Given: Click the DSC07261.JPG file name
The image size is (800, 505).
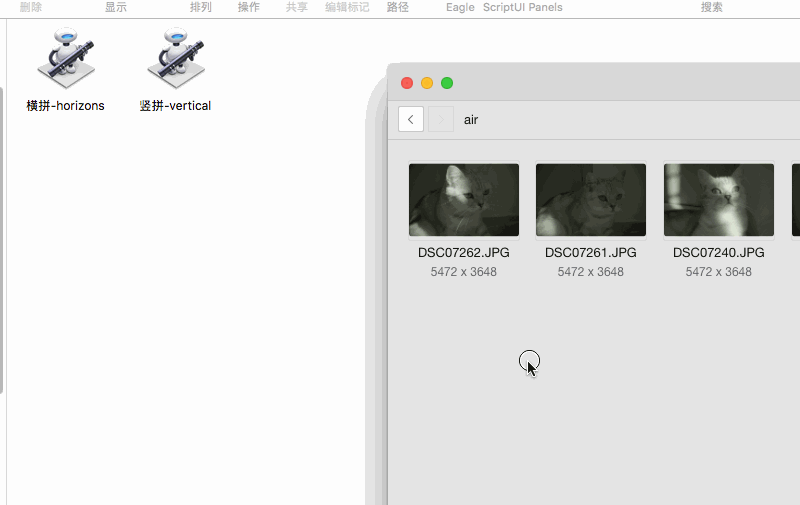Looking at the screenshot, I should (x=591, y=252).
